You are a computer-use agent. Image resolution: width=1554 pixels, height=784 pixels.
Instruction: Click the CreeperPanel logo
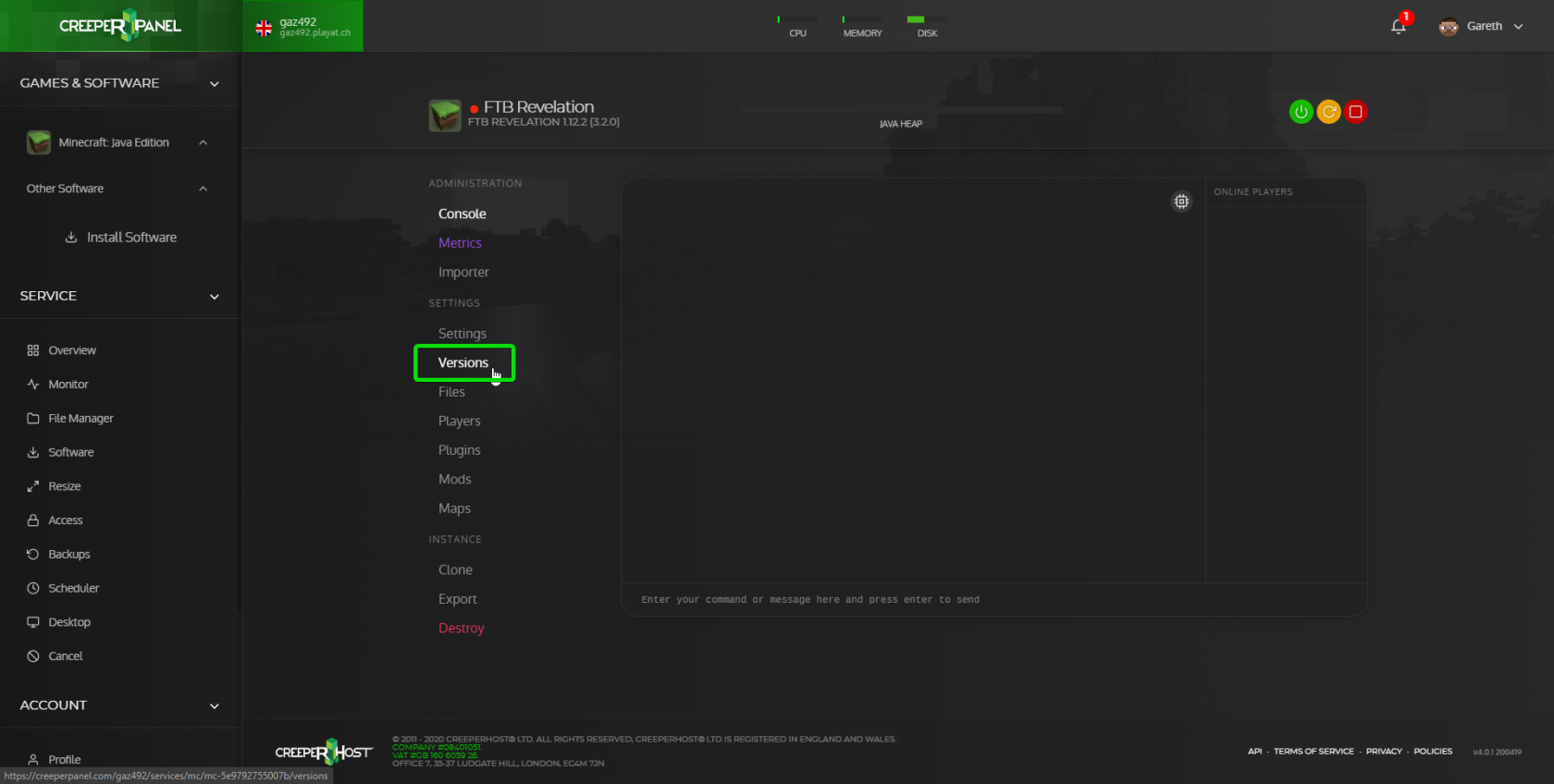pos(120,26)
